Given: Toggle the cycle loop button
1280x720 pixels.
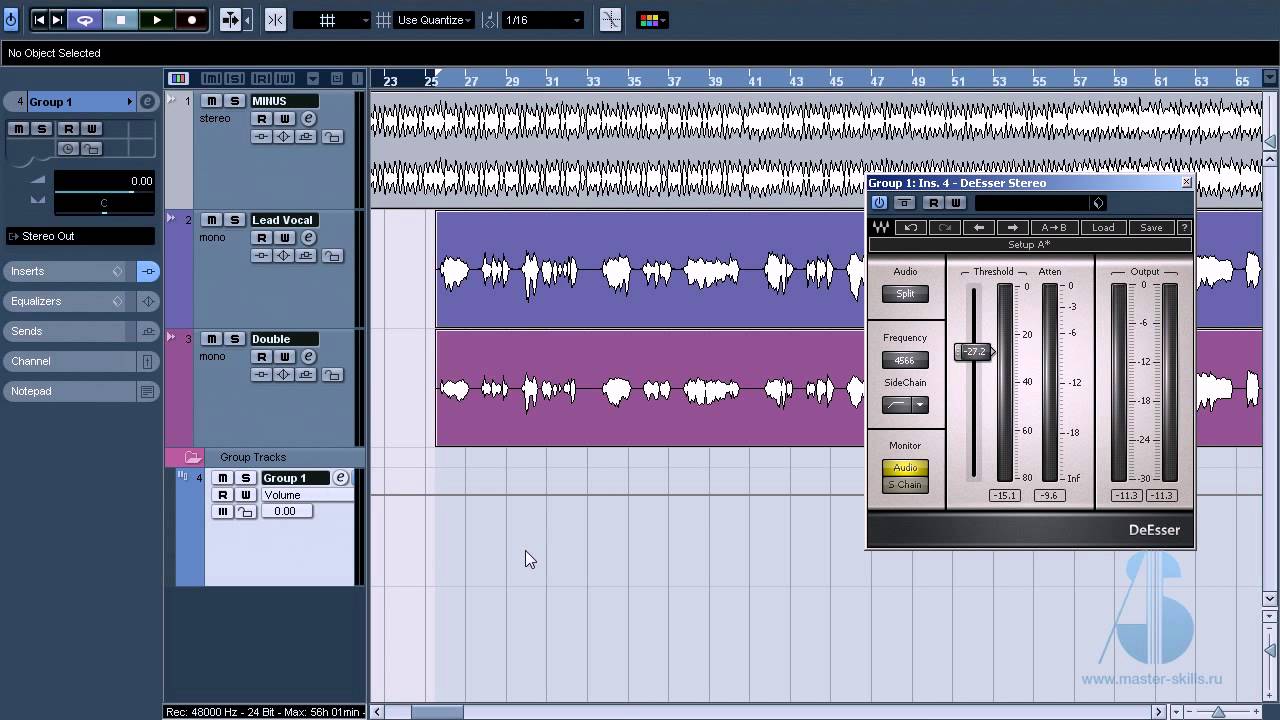Looking at the screenshot, I should tap(85, 20).
